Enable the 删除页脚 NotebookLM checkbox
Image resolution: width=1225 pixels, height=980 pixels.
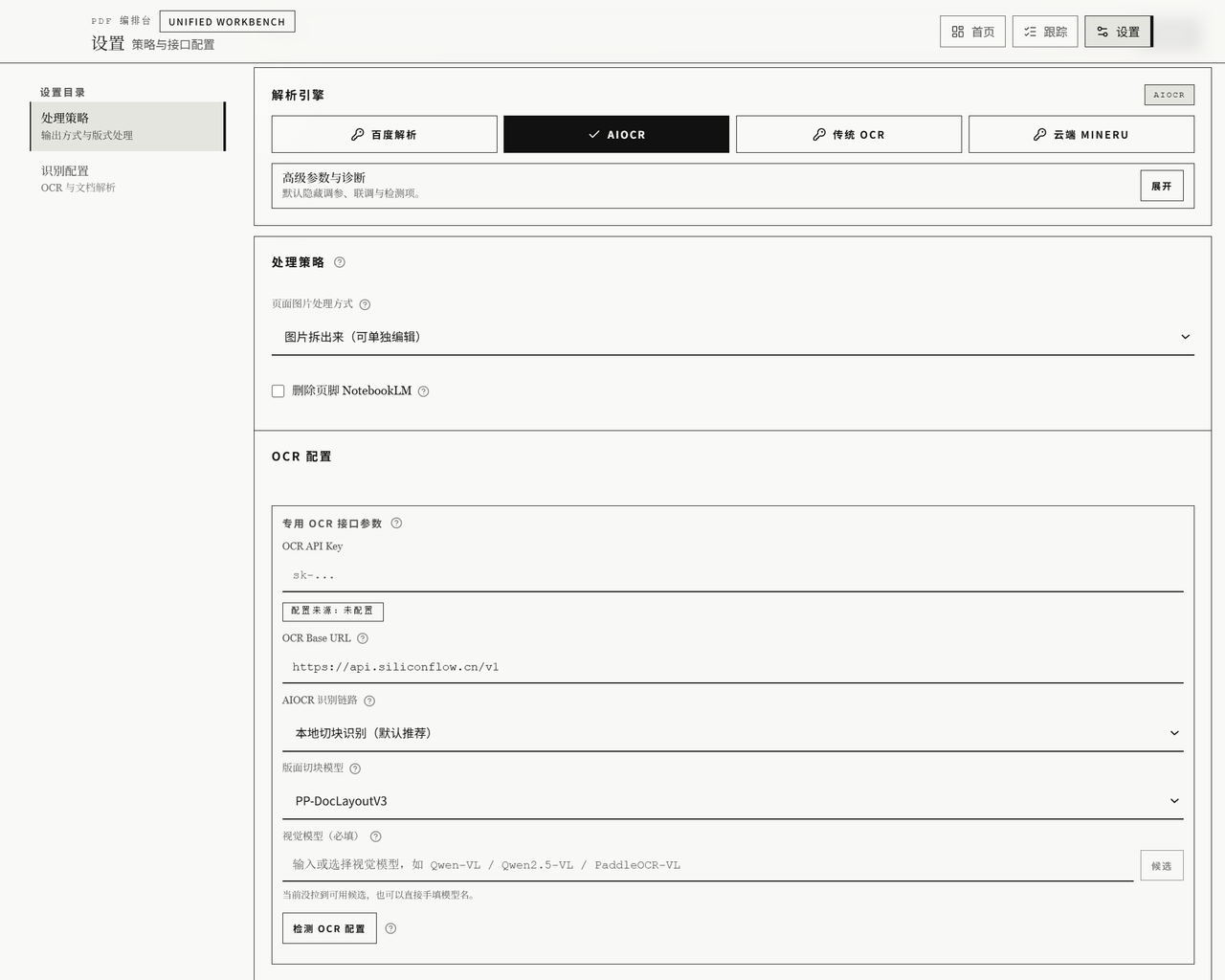point(278,390)
